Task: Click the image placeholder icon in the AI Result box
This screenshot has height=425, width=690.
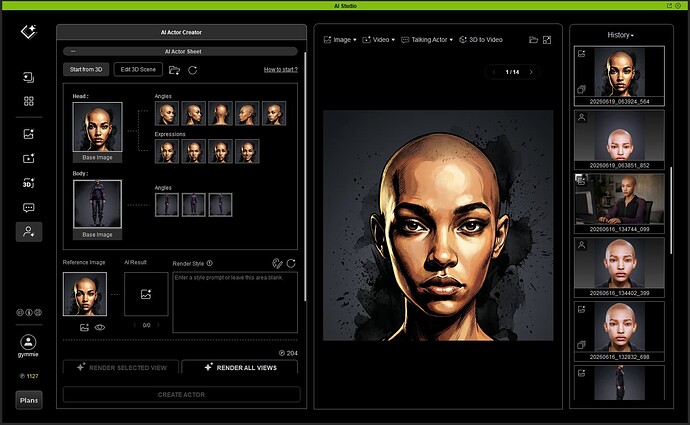Action: click(146, 294)
